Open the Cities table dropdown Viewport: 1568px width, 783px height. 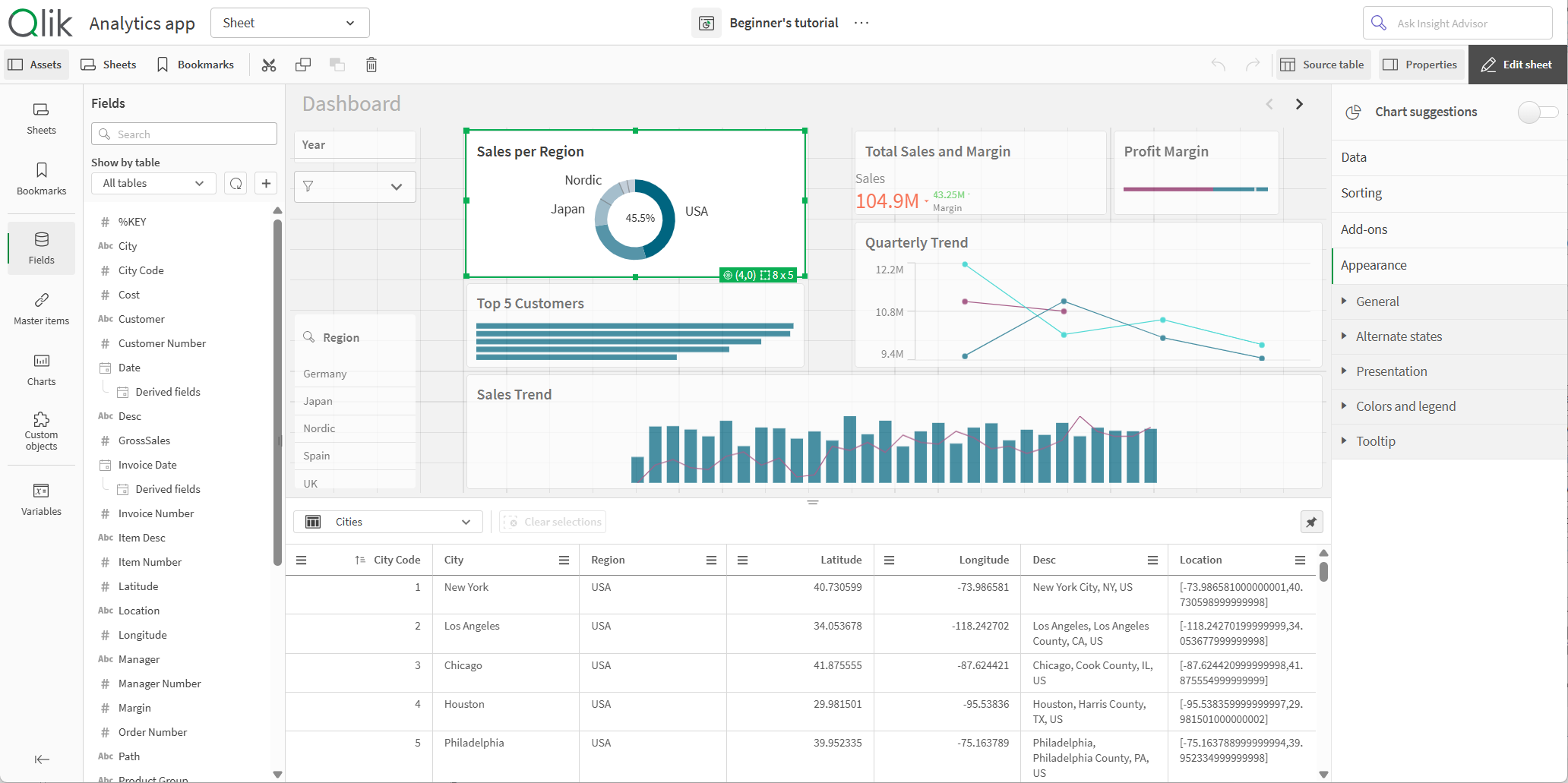click(388, 522)
